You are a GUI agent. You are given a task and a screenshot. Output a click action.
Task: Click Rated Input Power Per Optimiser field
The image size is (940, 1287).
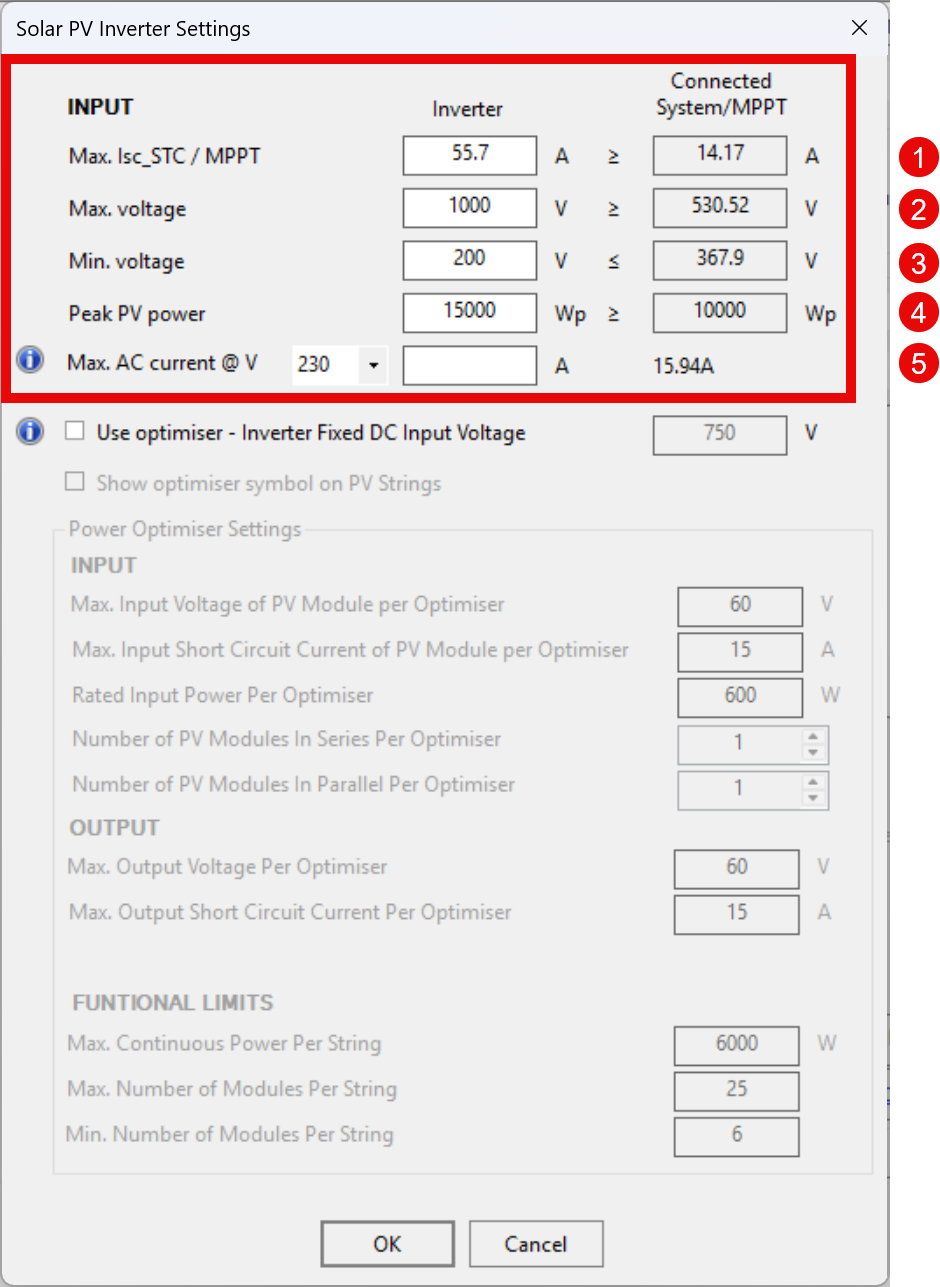tap(740, 697)
